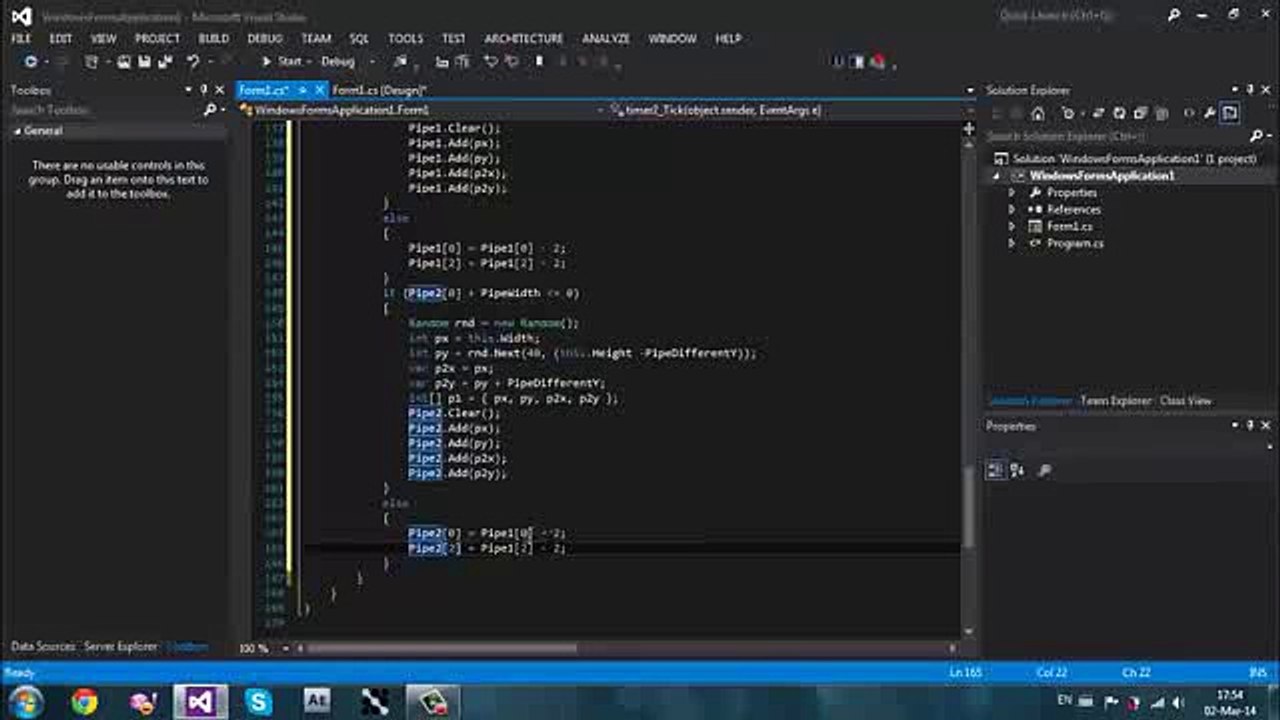The height and width of the screenshot is (720, 1280).
Task: Pin the Form1.cs tab
Action: (302, 90)
